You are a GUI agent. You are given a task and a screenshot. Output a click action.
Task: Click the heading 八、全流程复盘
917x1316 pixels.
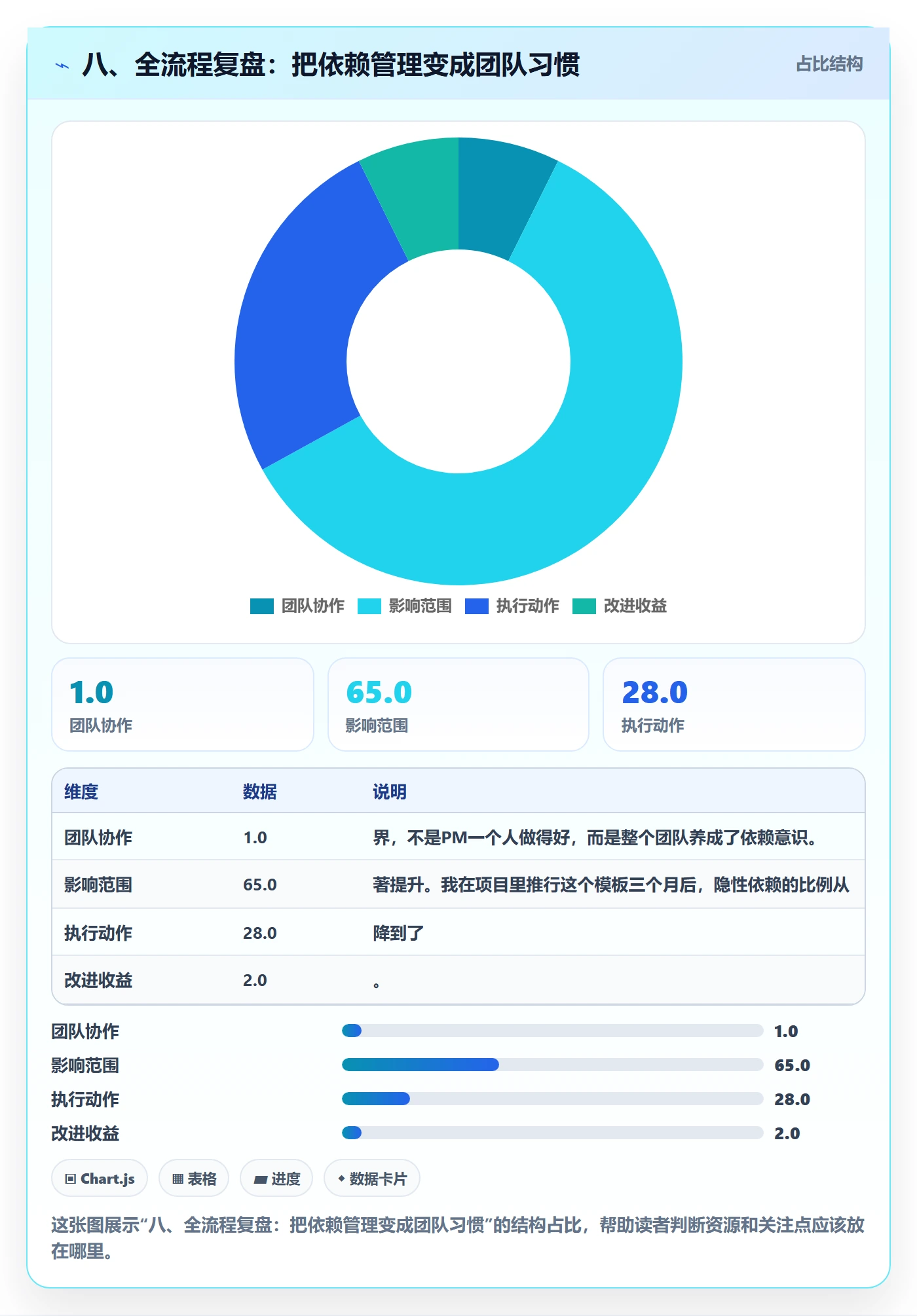[331, 65]
